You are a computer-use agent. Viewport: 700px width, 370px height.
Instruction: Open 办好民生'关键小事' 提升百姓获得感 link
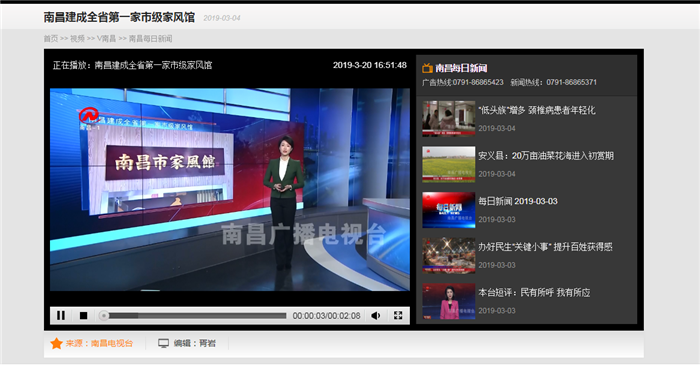tap(545, 247)
